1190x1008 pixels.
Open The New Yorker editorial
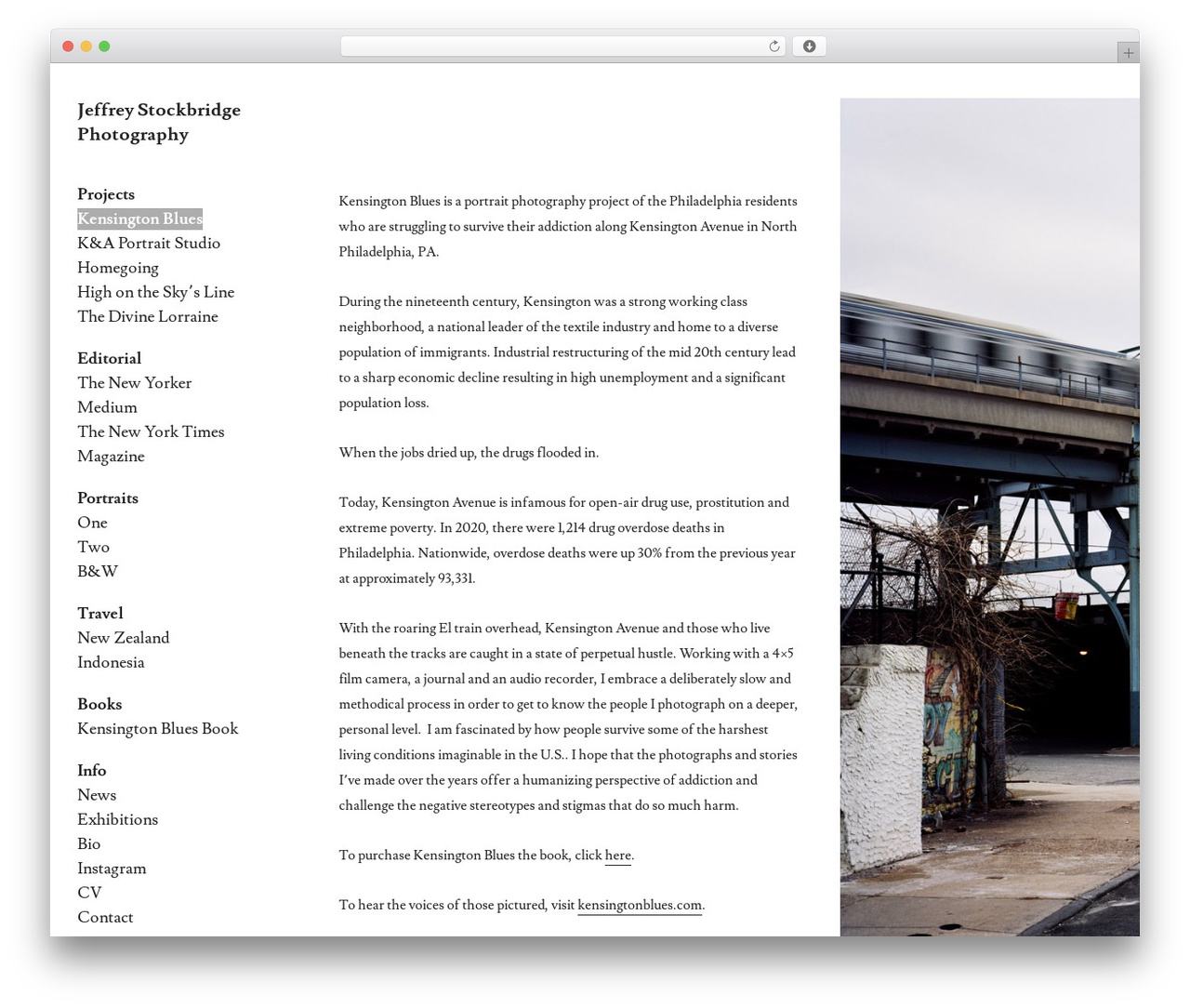click(135, 382)
